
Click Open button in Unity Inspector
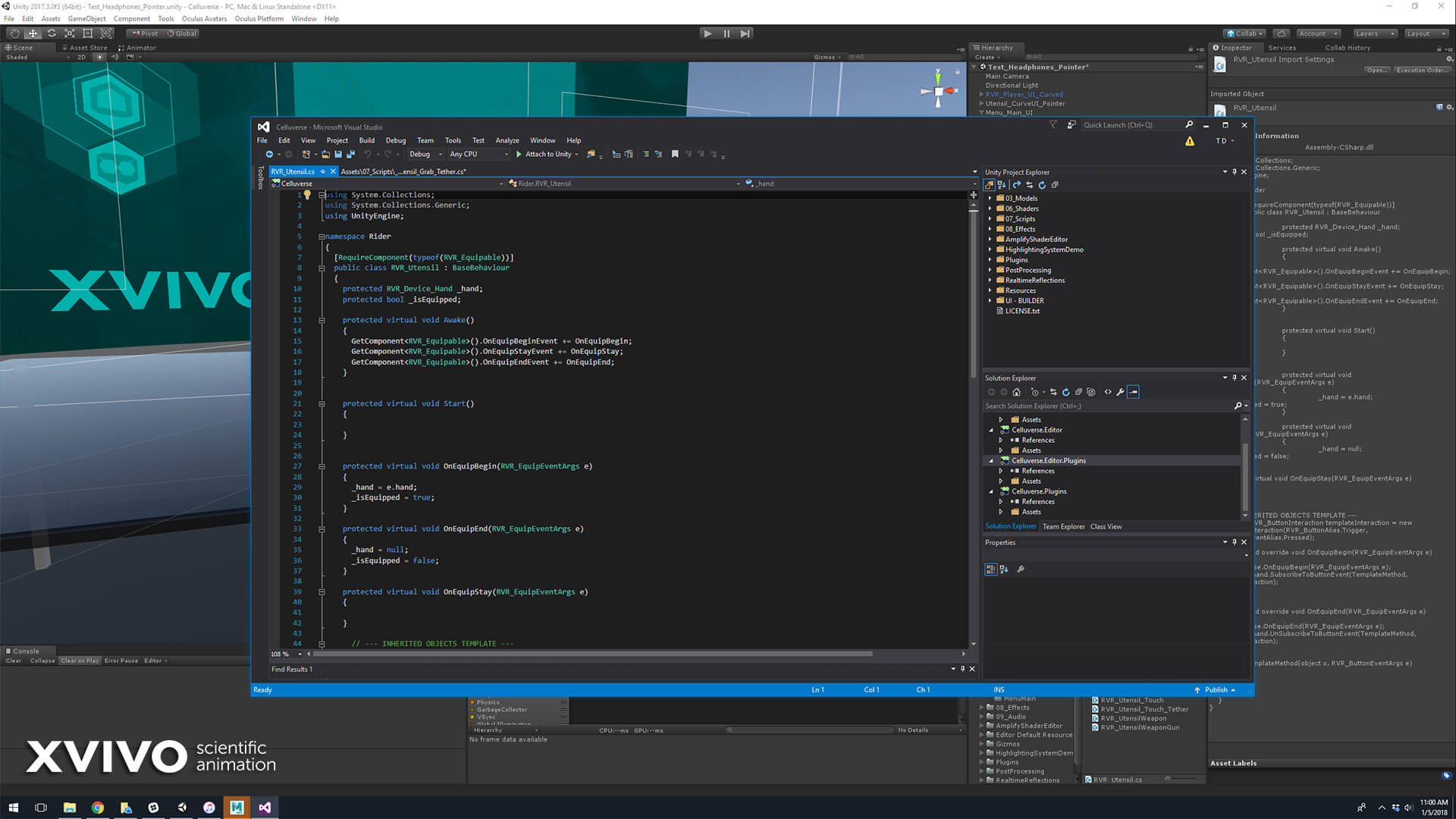pos(1377,71)
